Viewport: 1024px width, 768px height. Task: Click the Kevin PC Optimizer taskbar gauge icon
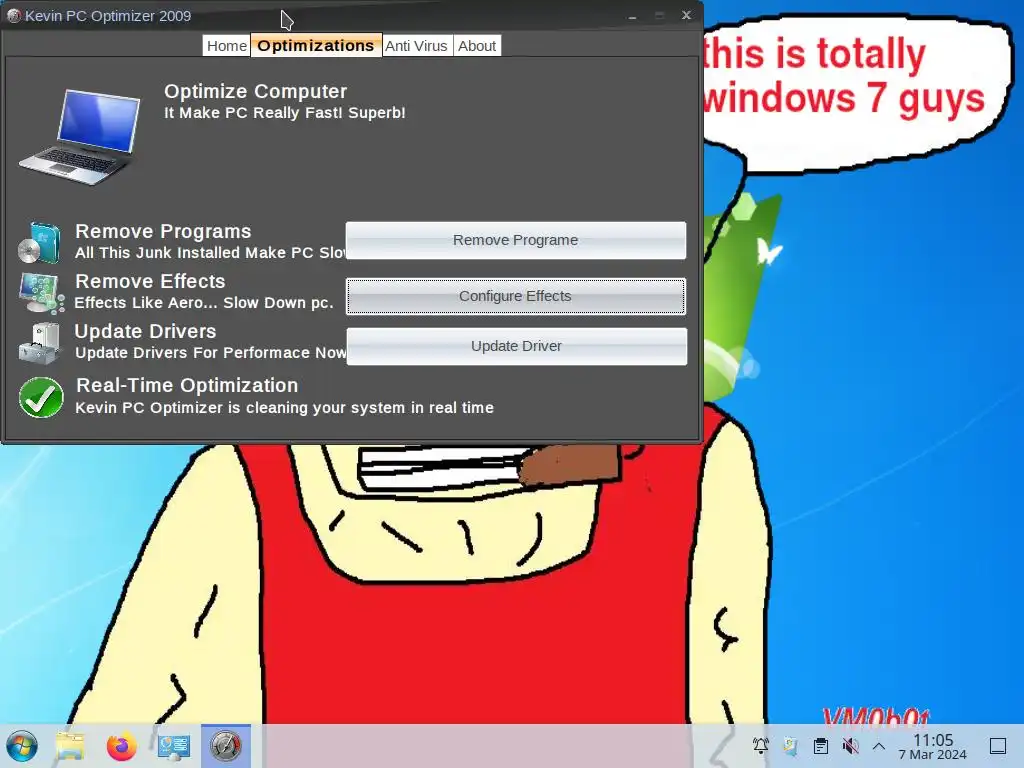coord(225,746)
